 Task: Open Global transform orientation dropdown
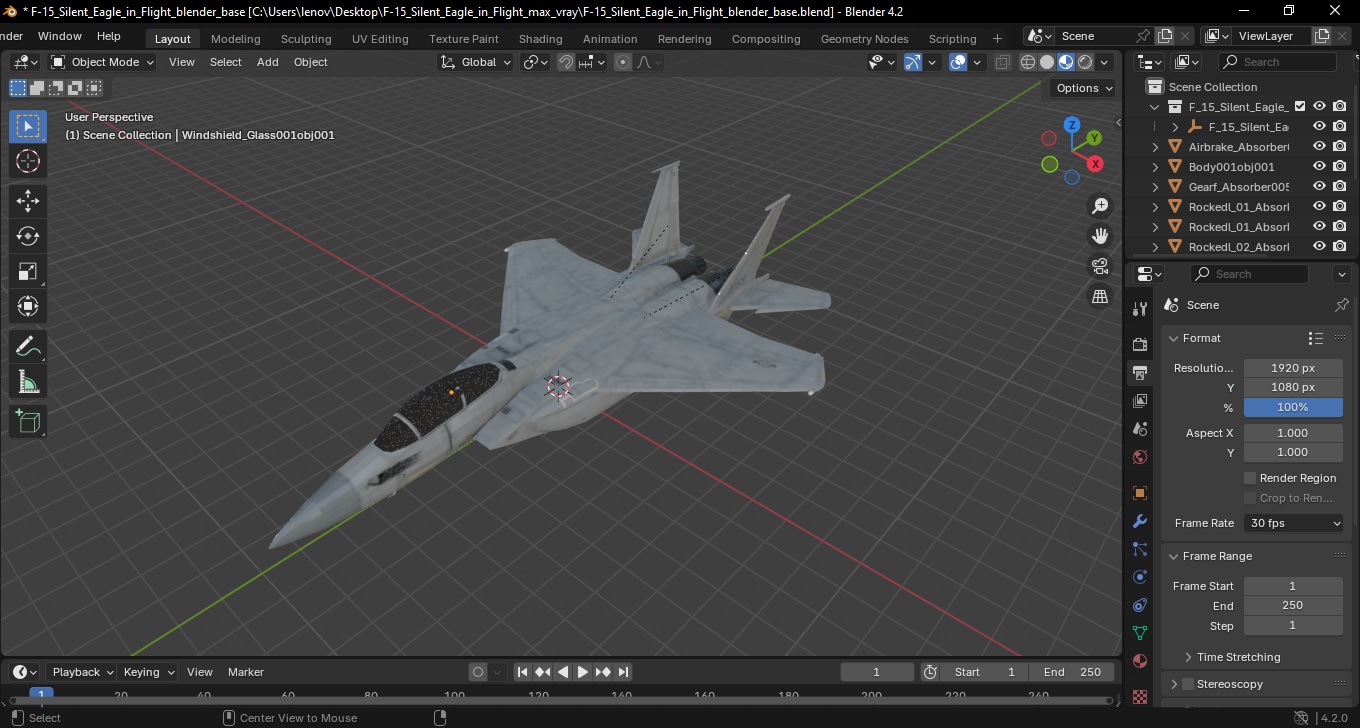tap(476, 62)
